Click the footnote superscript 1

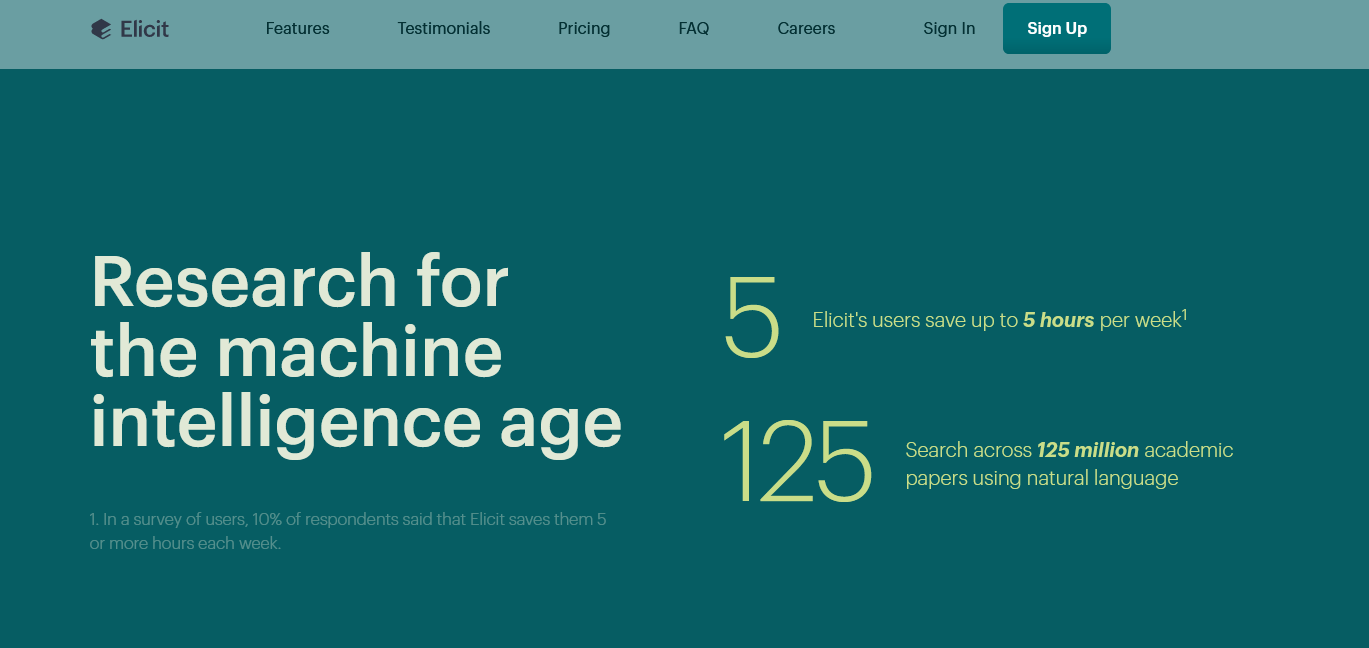pyautogui.click(x=1186, y=312)
